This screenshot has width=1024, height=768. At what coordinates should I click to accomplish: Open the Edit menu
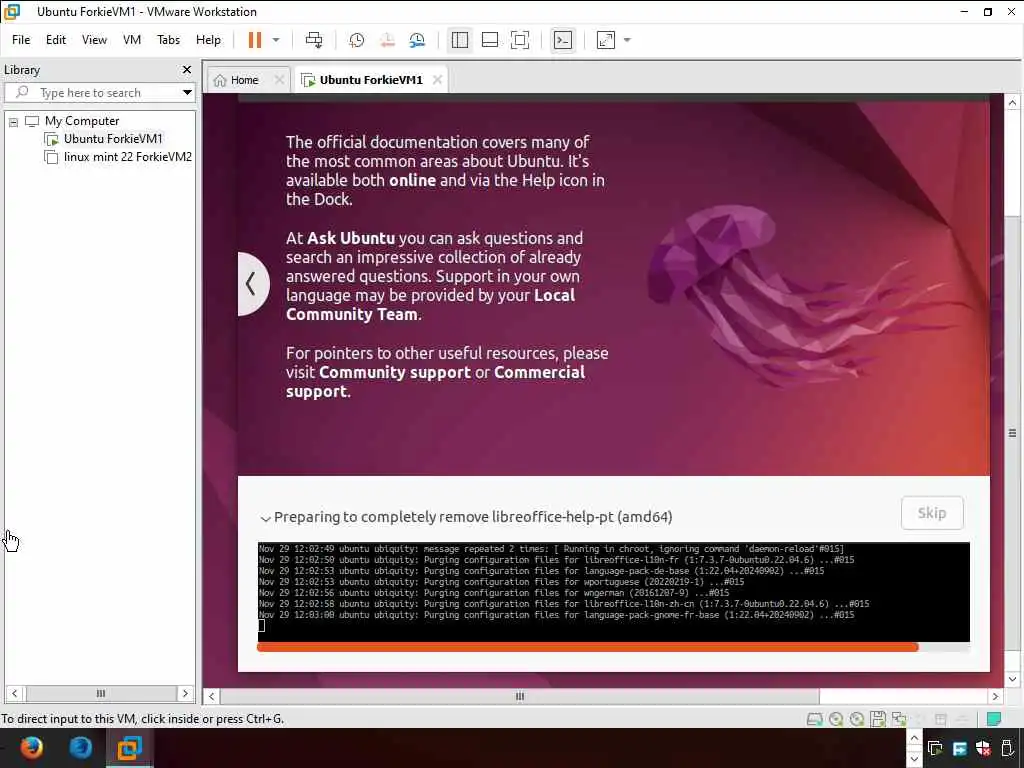(x=56, y=40)
